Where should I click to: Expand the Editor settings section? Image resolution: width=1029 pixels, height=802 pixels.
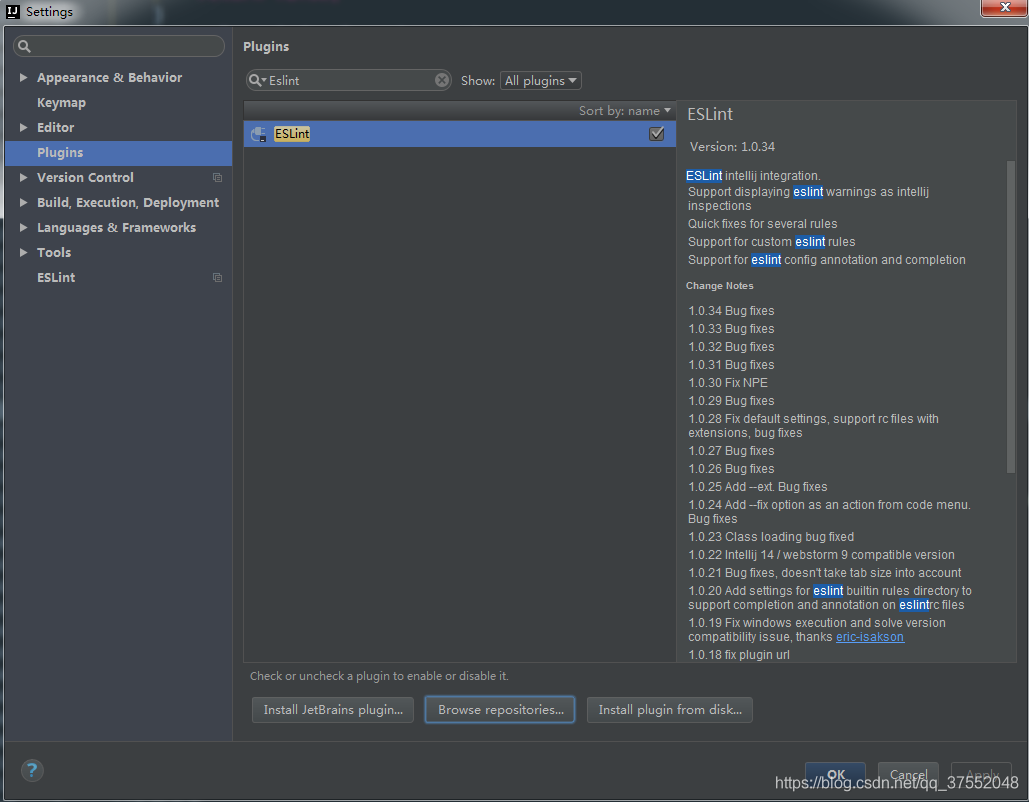(x=24, y=127)
